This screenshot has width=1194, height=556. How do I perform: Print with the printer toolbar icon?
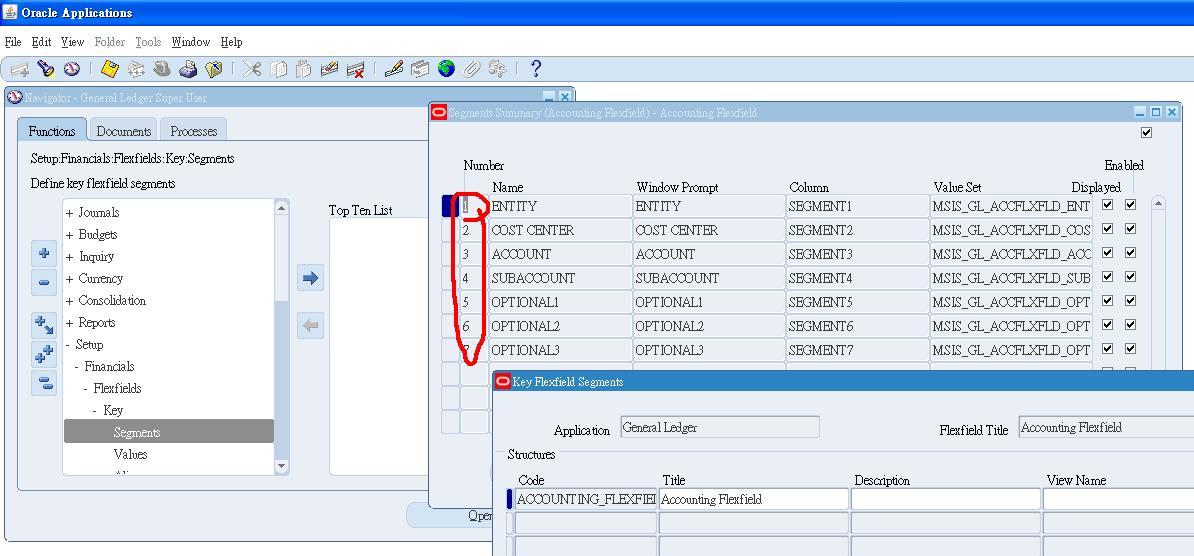coord(187,69)
